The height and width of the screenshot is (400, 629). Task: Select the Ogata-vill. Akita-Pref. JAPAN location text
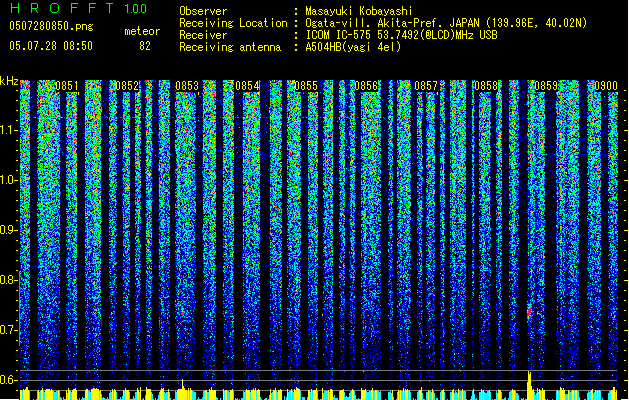[446, 23]
